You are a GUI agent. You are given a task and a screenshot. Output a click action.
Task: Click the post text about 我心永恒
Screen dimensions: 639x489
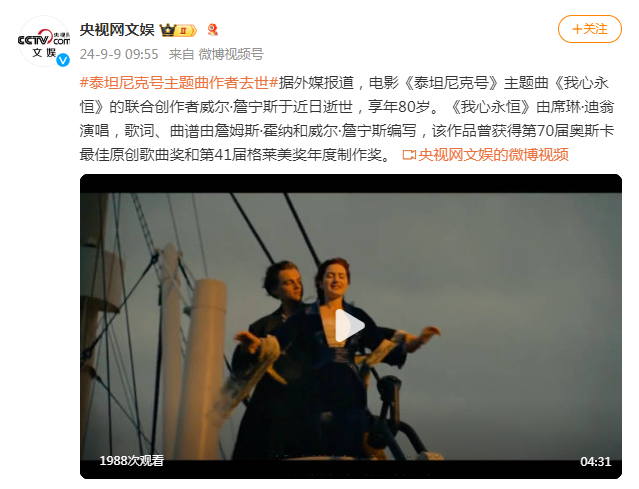click(346, 119)
